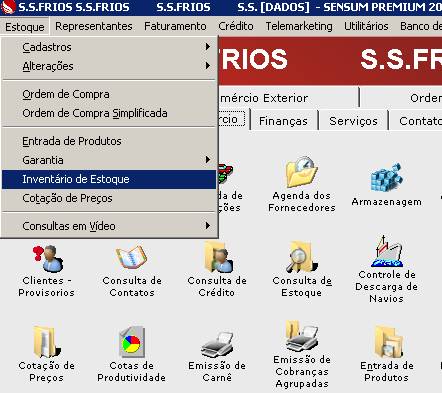Viewport: 442px width, 393px height.
Task: Expand the Consultas em Vídeo submenu
Action: pos(109,226)
